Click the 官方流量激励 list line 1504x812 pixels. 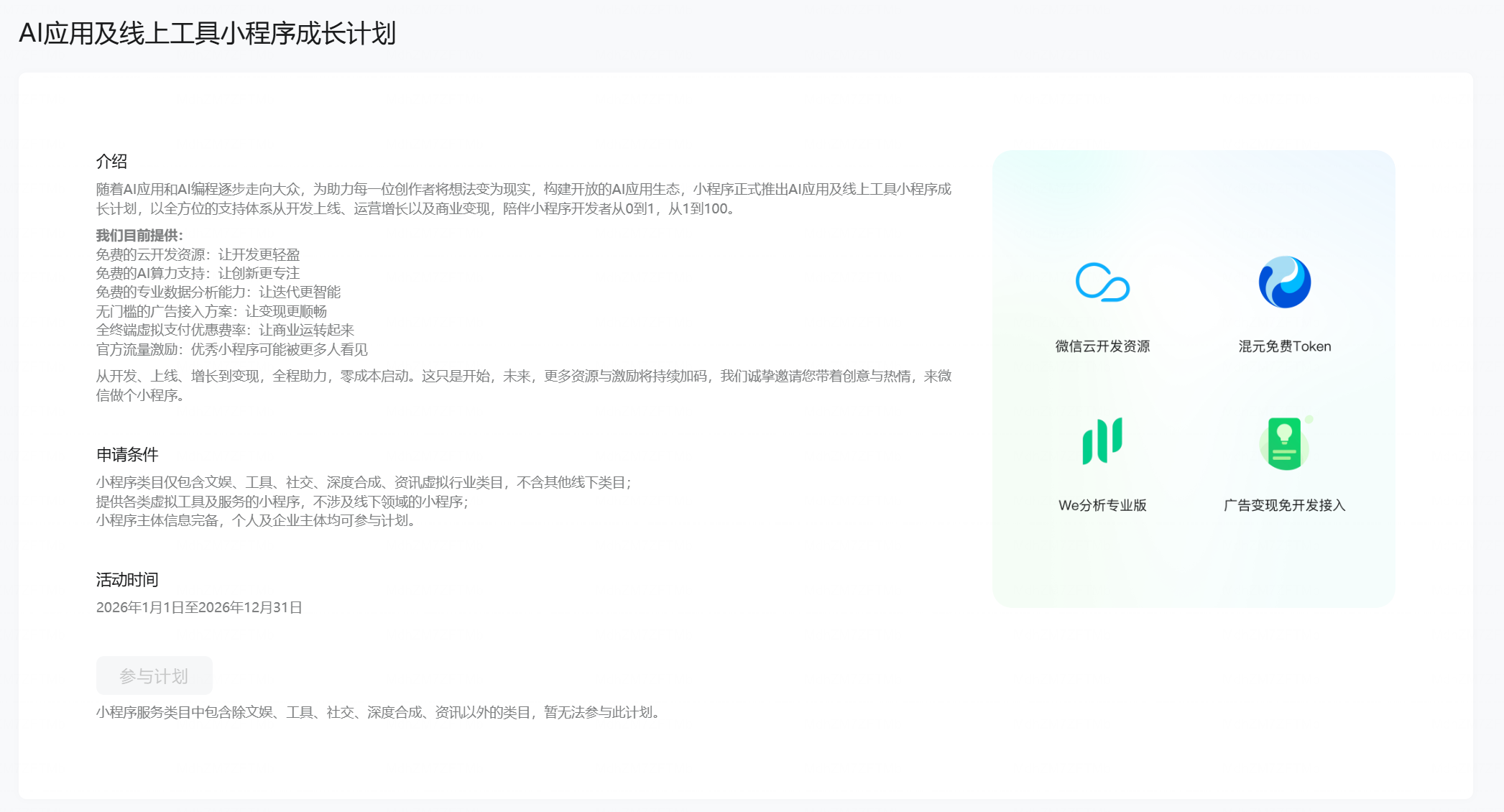coord(231,349)
